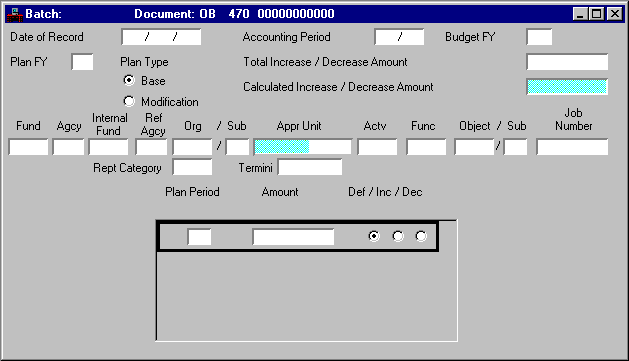The width and height of the screenshot is (629, 361).
Task: Close the document window
Action: 615,14
